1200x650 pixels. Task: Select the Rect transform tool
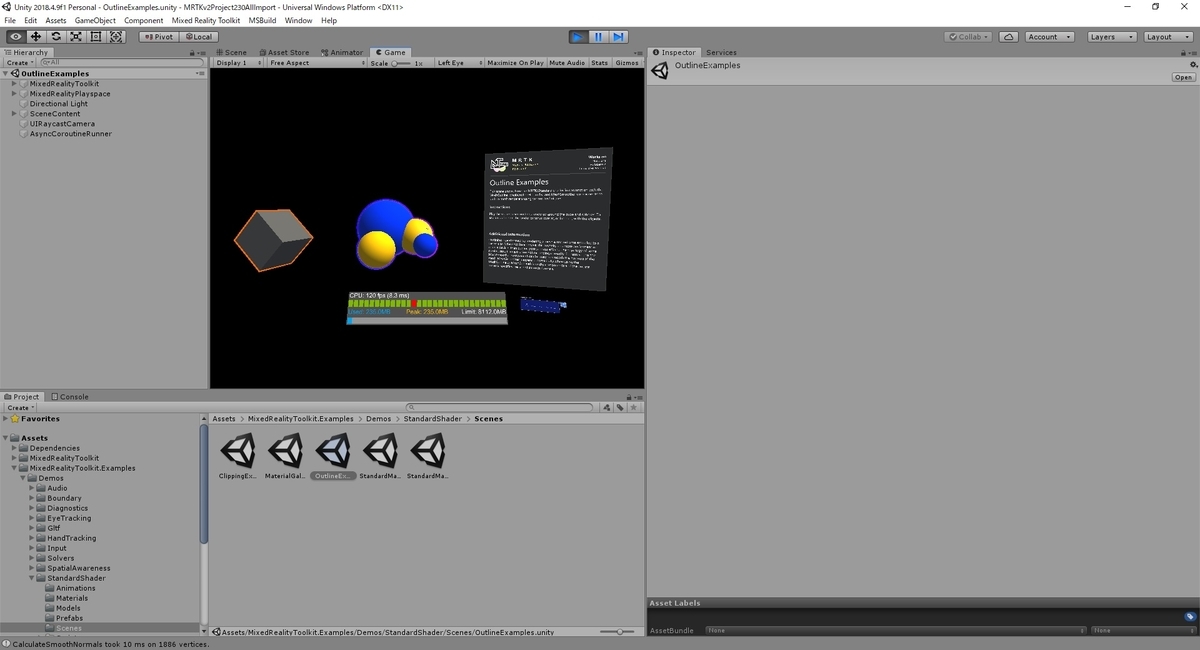[x=96, y=37]
